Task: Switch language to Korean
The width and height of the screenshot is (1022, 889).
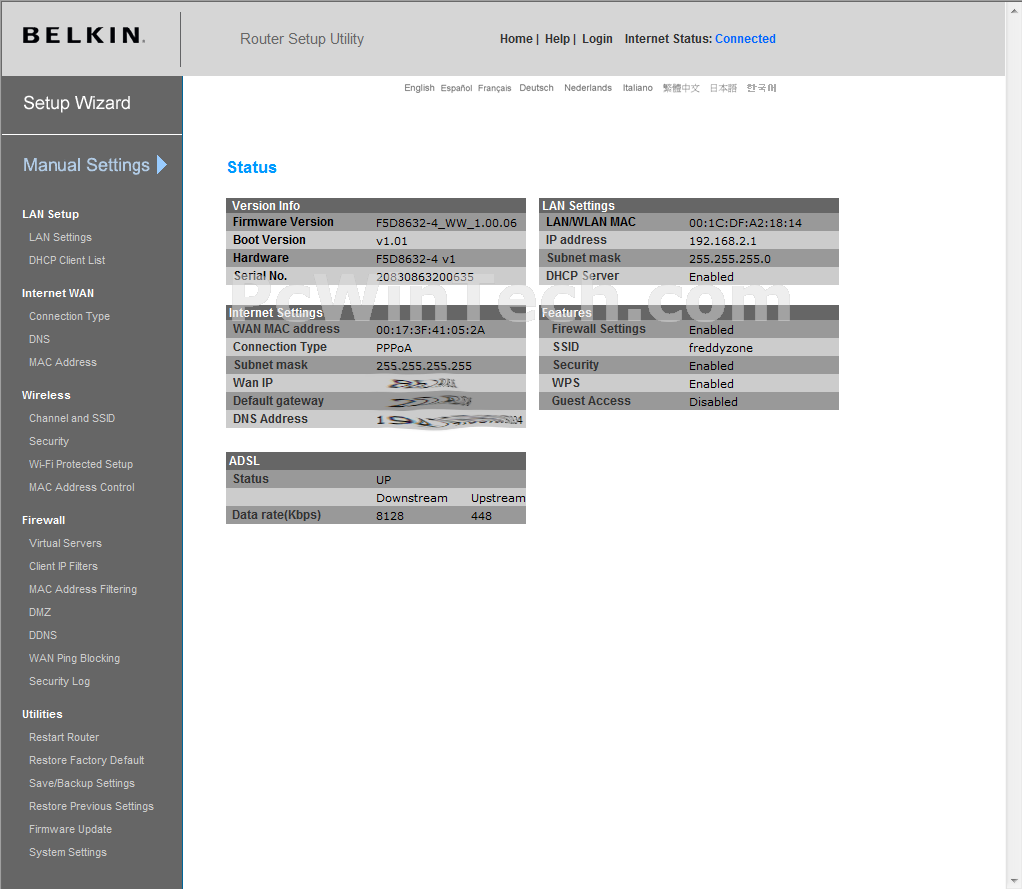Action: click(761, 88)
